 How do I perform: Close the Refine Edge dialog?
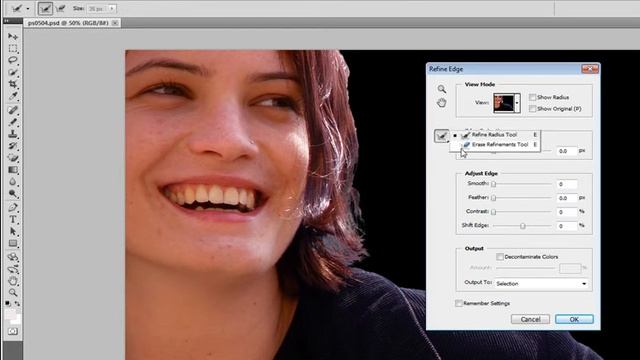pos(590,69)
